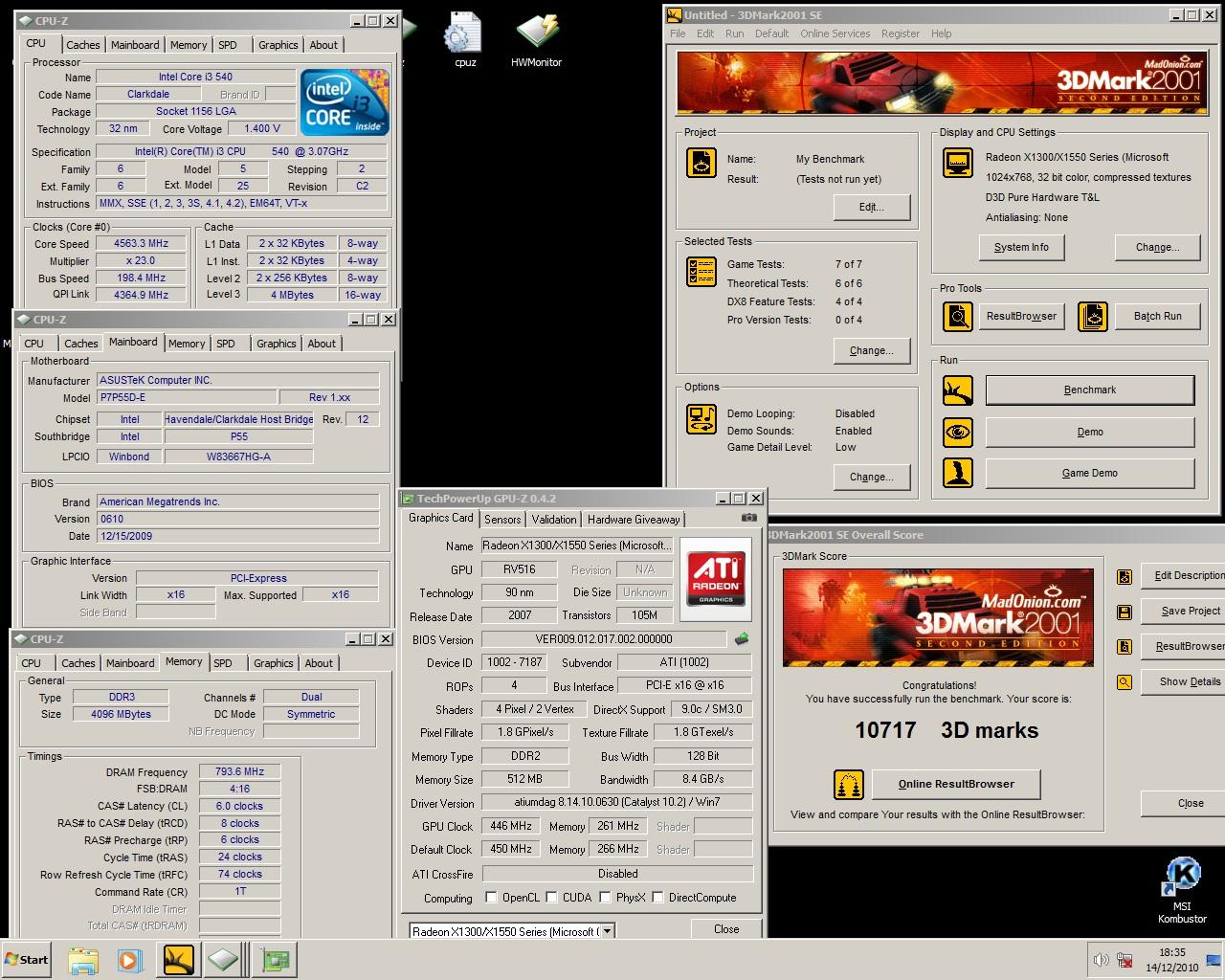
Task: Open the Online Services menu in 3DMark2001
Action: pos(835,33)
